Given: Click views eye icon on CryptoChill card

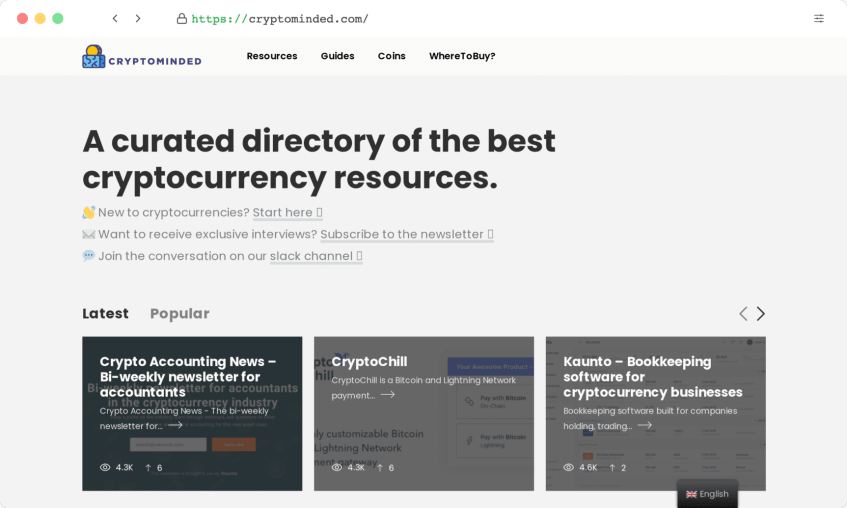Looking at the screenshot, I should (337, 467).
